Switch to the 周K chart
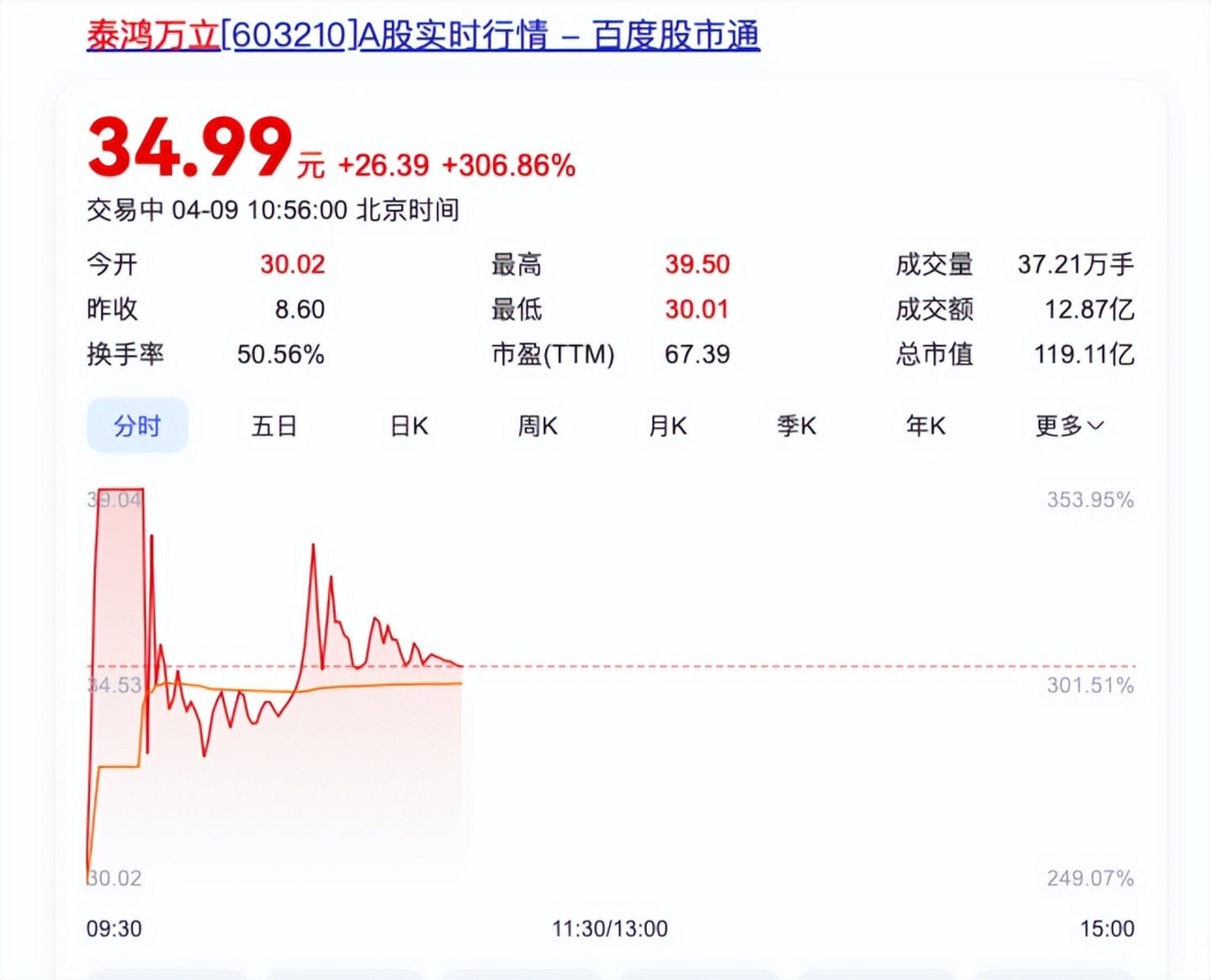1211x980 pixels. (x=538, y=426)
